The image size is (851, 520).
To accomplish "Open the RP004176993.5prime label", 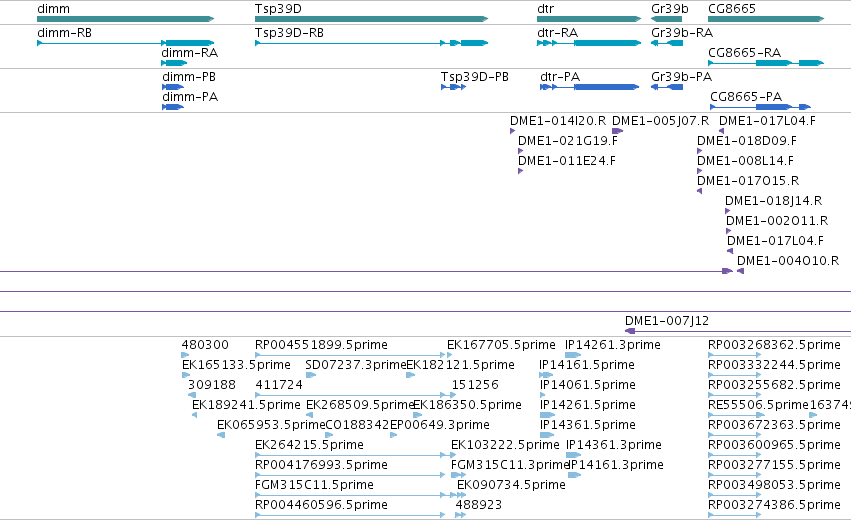I will pyautogui.click(x=321, y=465).
